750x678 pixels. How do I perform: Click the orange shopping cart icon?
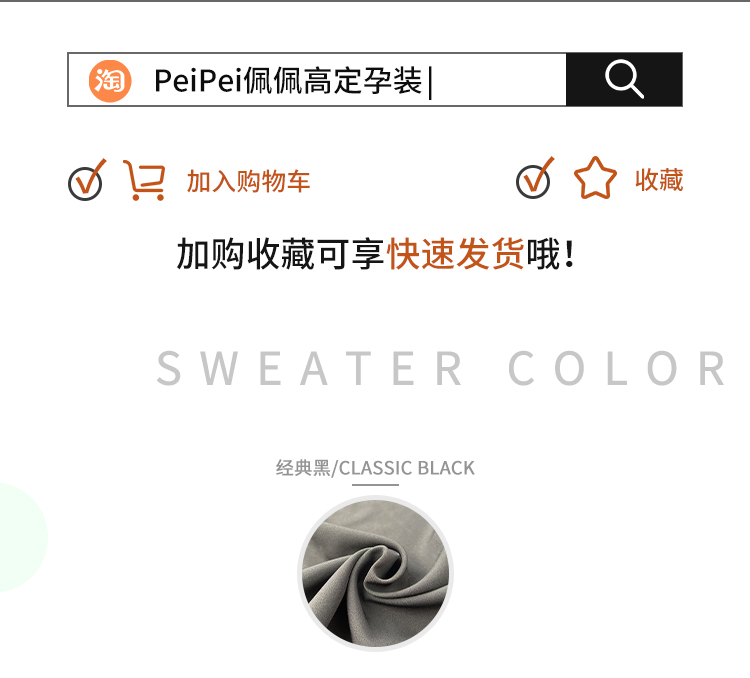pos(144,180)
